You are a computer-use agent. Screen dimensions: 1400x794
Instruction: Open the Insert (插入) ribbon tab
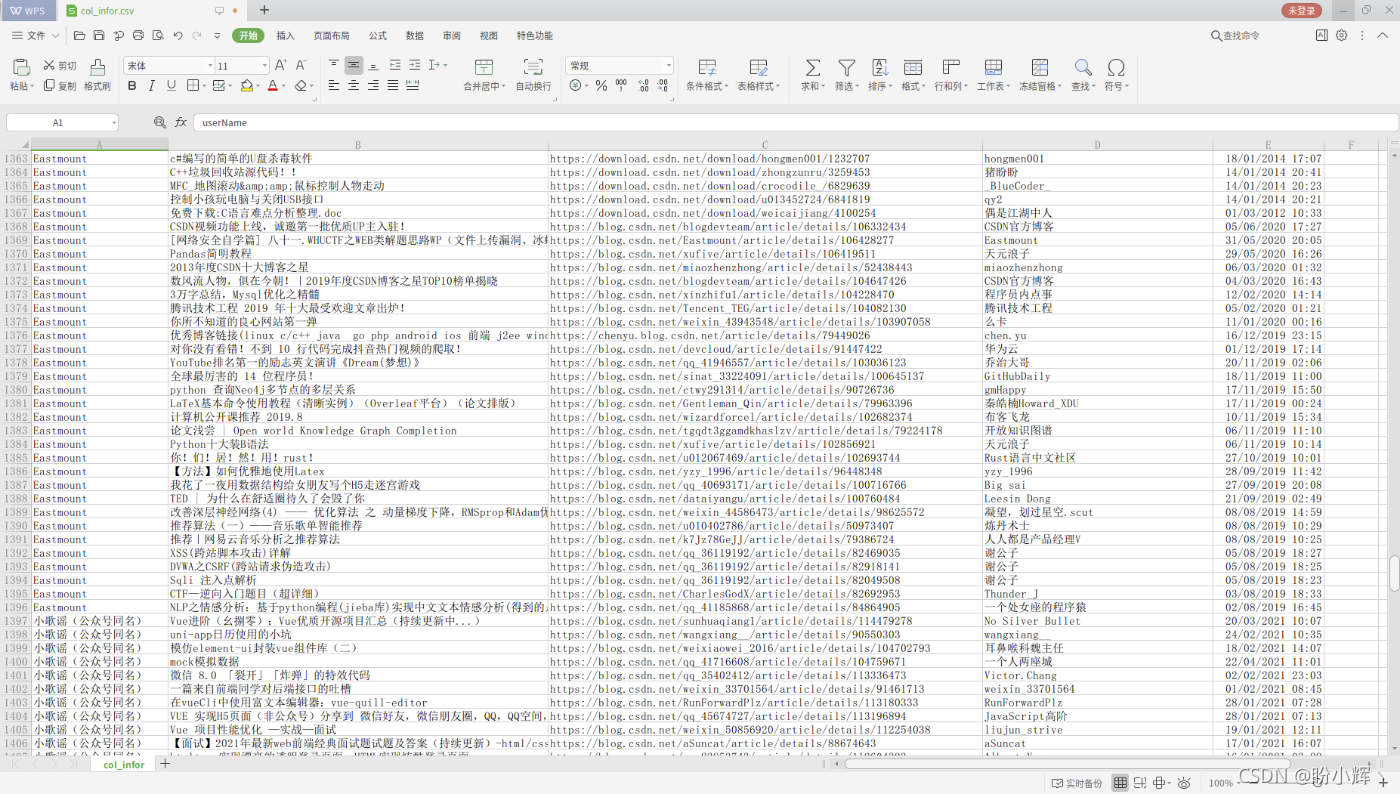[x=286, y=36]
